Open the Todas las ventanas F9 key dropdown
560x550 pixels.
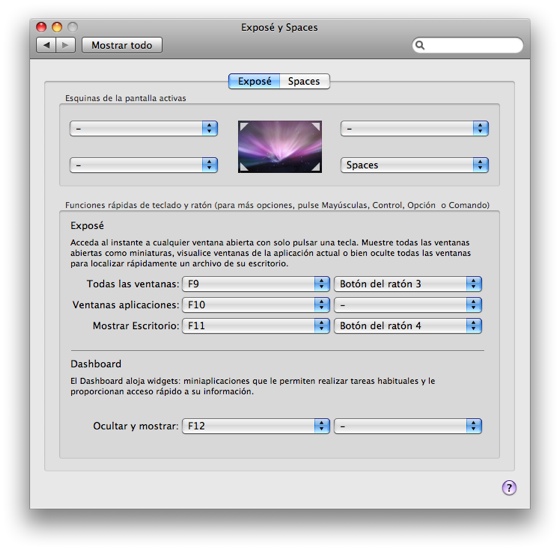256,284
